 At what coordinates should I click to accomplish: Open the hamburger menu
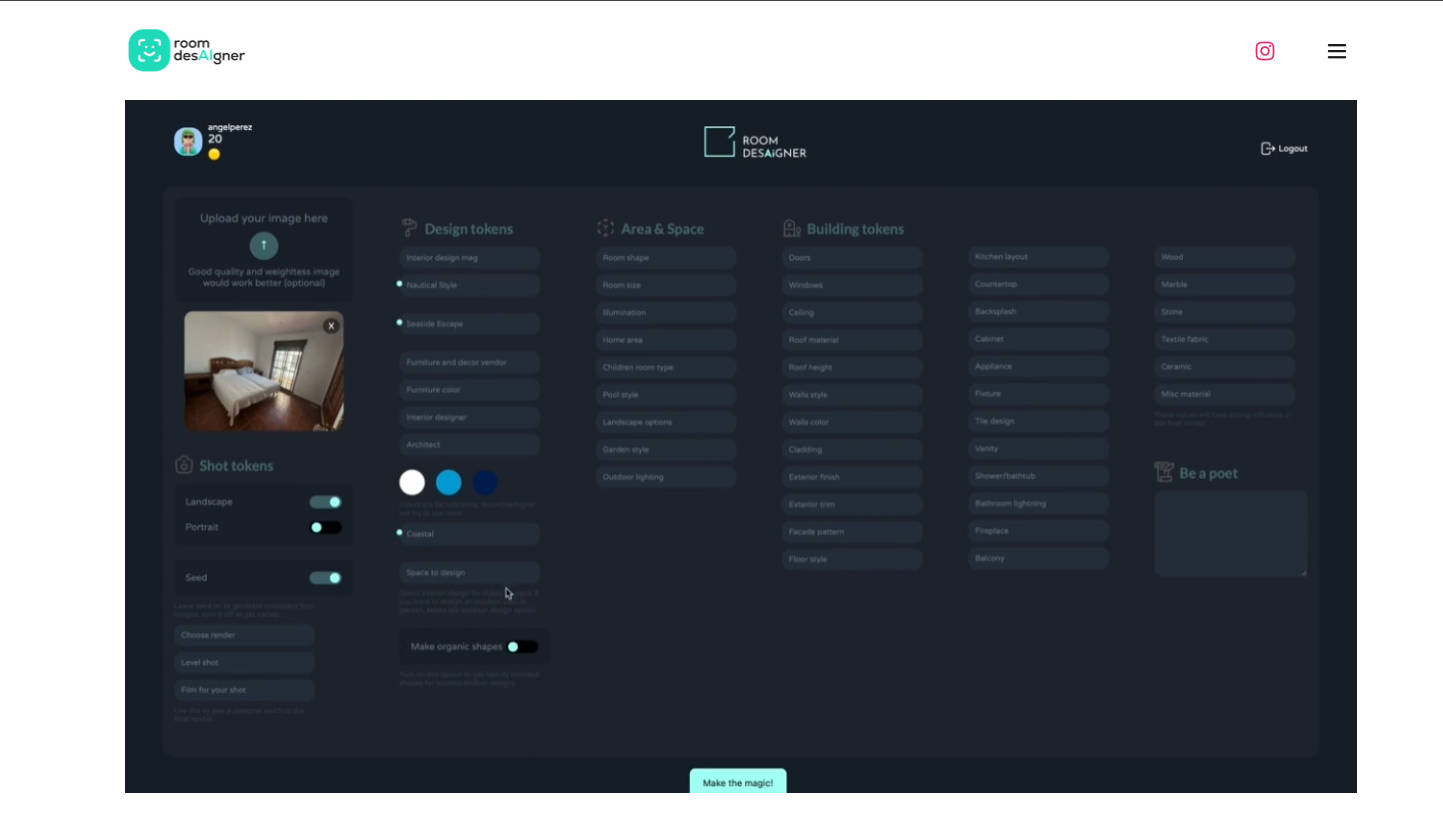click(1336, 51)
